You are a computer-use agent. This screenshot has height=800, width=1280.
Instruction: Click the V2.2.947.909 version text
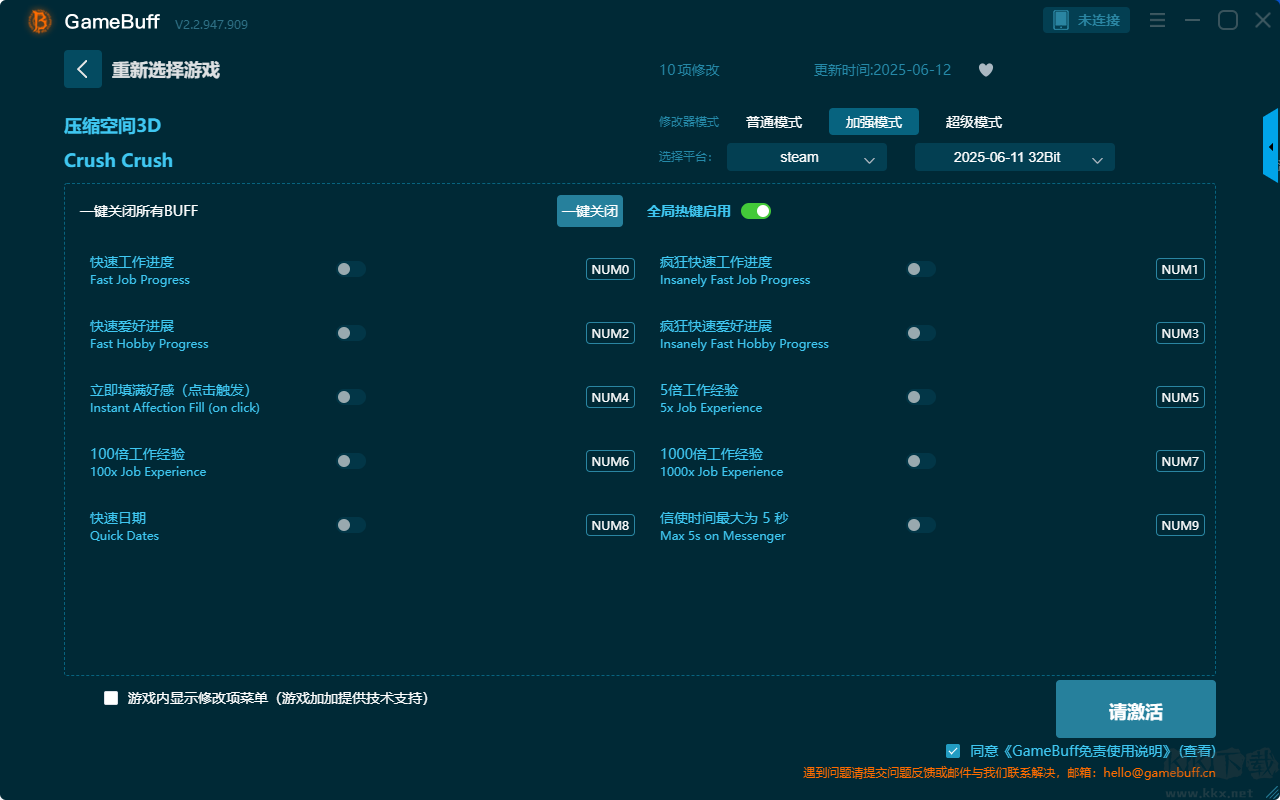(x=211, y=24)
